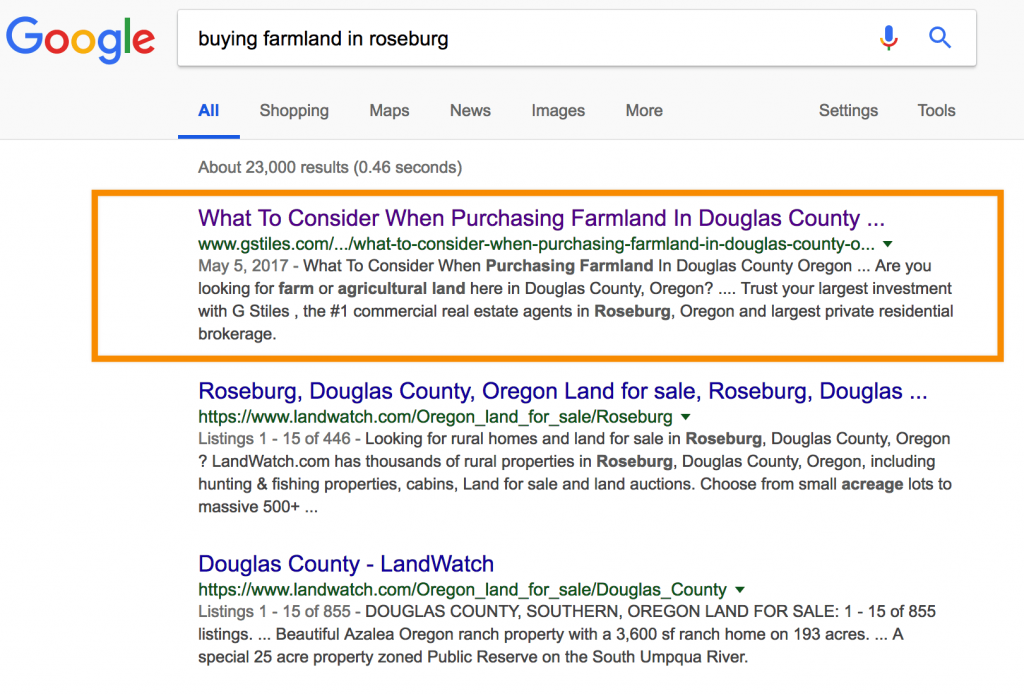Open the Images tab

(x=558, y=111)
